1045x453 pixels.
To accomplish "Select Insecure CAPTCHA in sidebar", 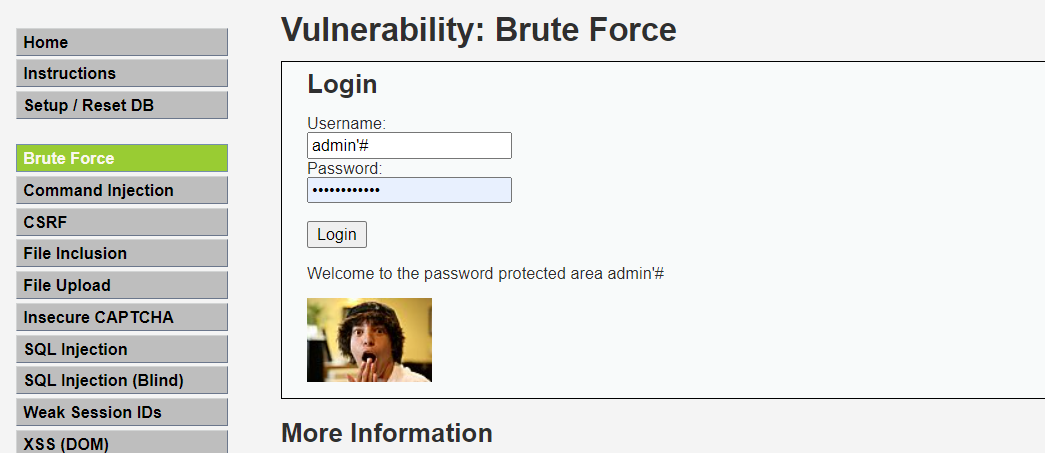I will click(121, 317).
